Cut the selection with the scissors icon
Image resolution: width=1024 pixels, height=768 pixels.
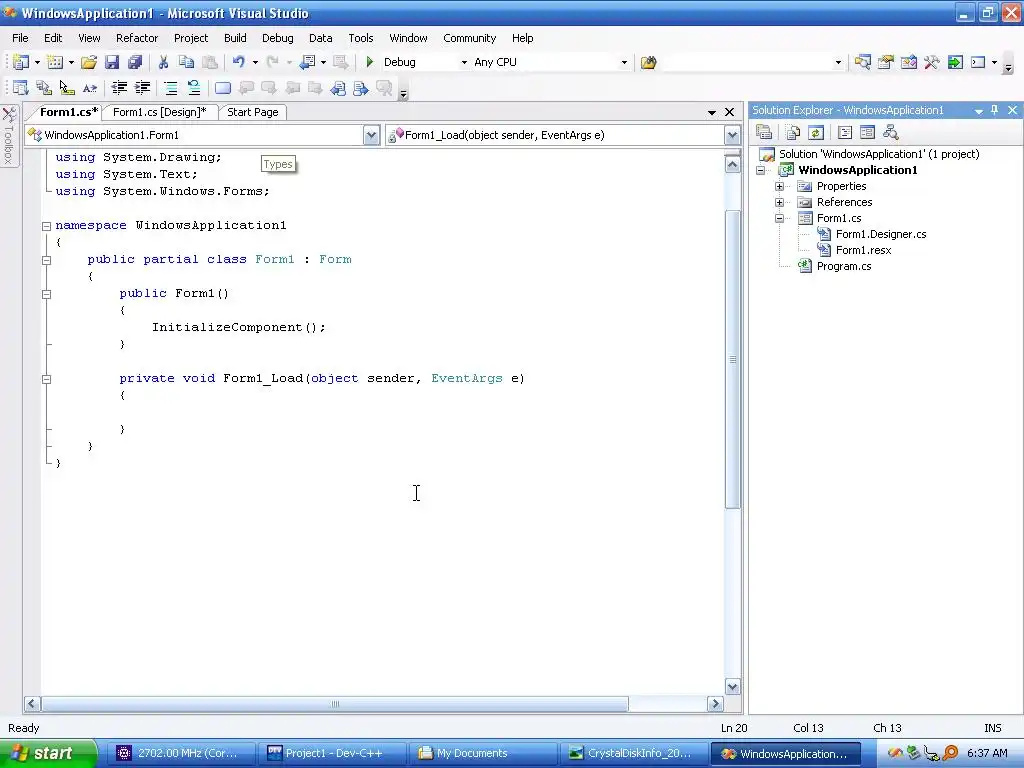(163, 62)
